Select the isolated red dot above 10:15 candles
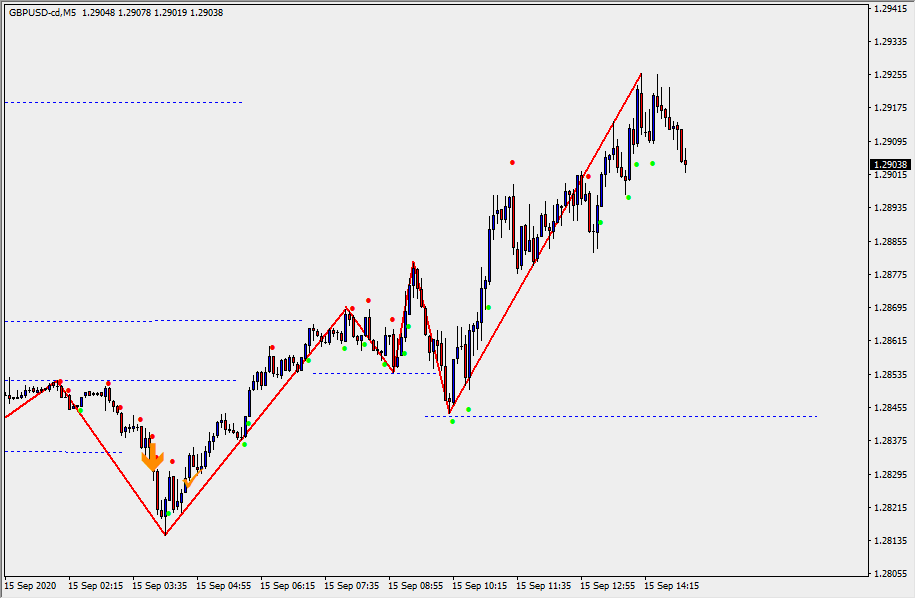The height and width of the screenshot is (599, 916). coord(512,162)
